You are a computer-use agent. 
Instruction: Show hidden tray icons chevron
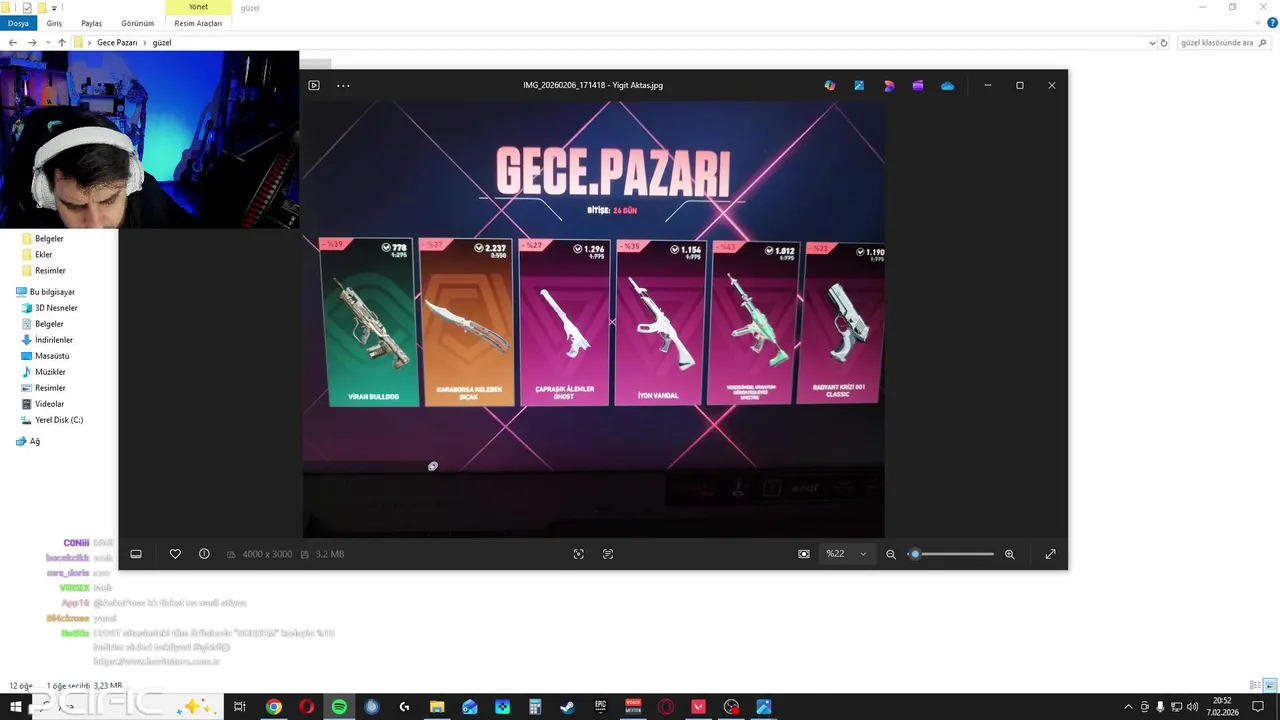(1128, 707)
